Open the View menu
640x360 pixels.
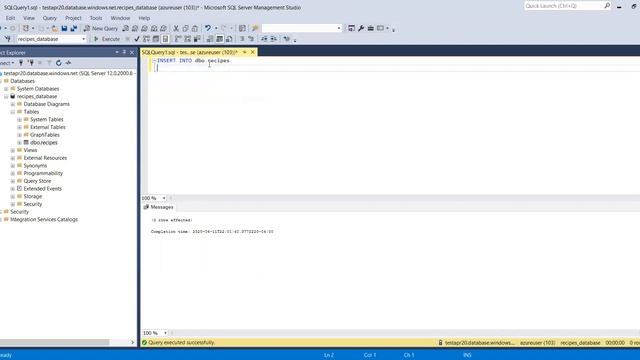[29, 18]
